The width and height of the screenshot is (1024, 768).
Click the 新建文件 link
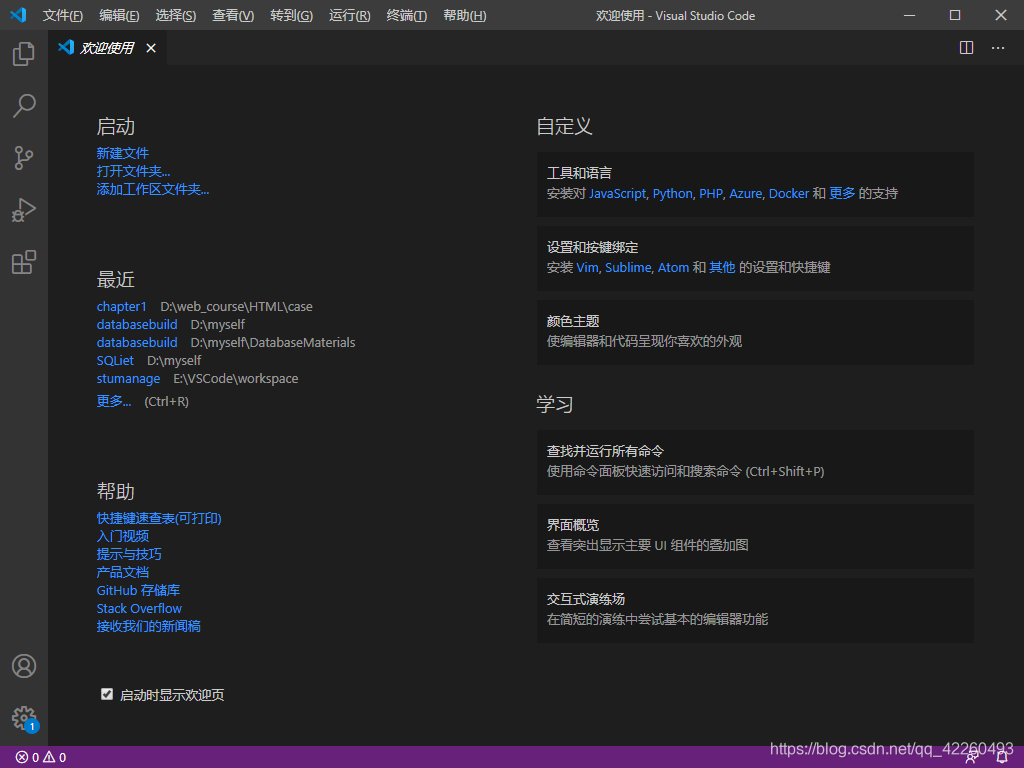click(123, 153)
